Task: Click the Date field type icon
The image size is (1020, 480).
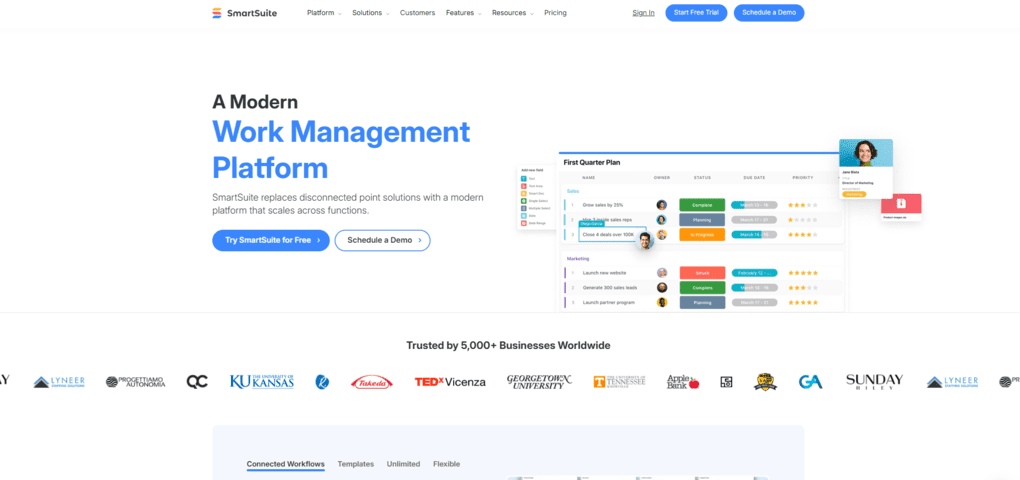Action: 524,216
